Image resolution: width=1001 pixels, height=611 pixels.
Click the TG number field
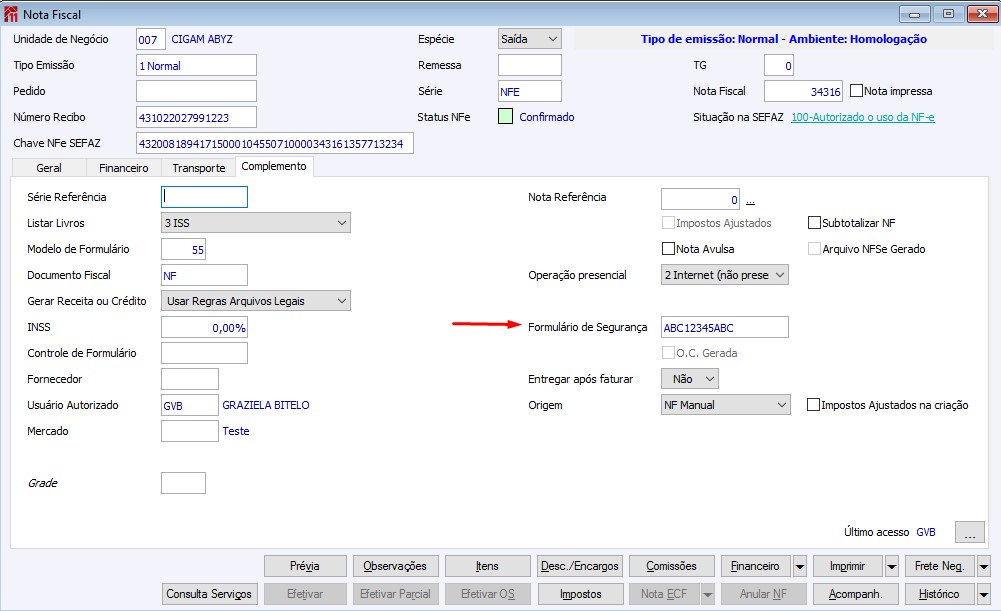[x=779, y=65]
